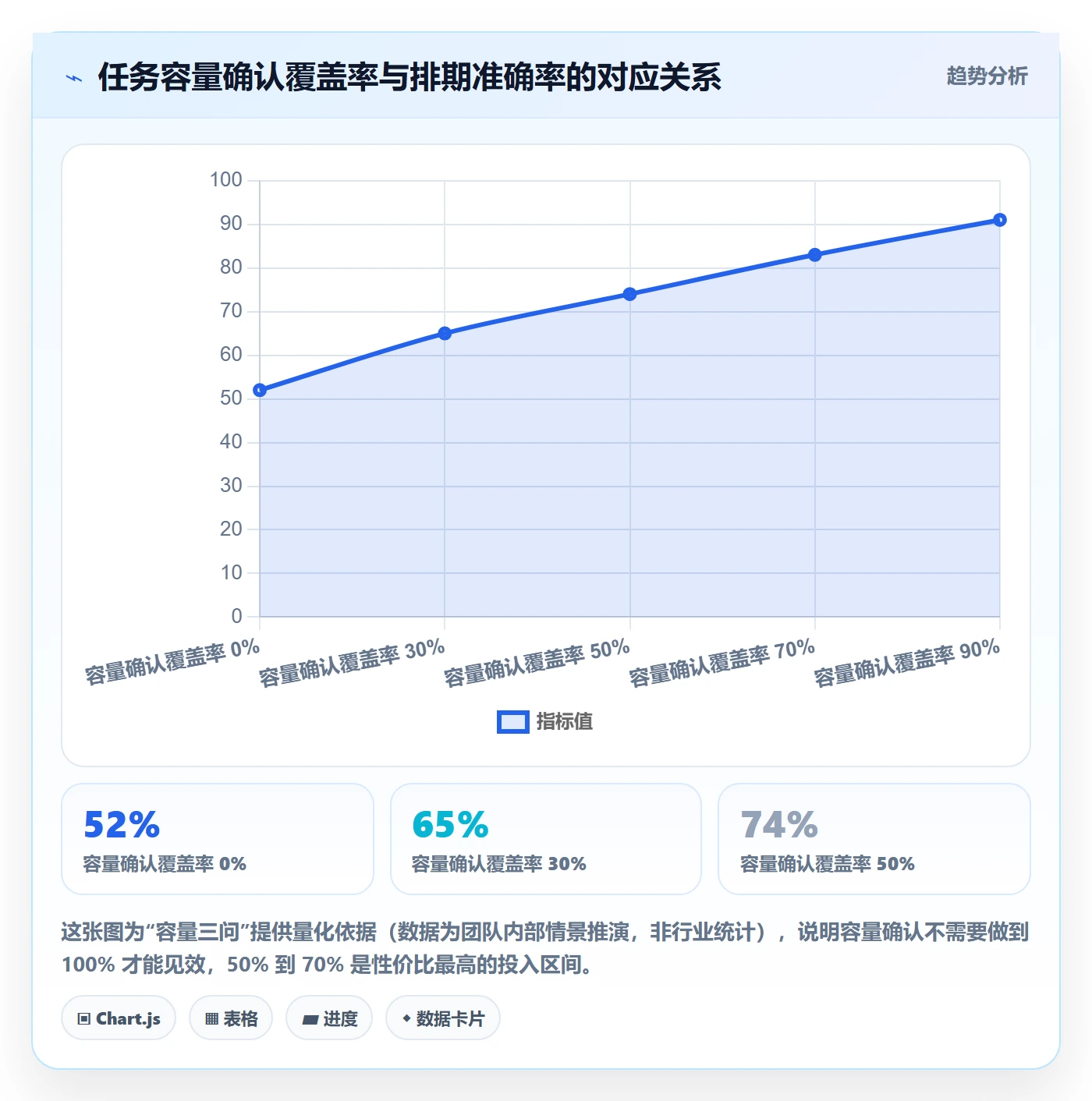Click the data point at 容量确认覆盖率 70%

coord(815,255)
